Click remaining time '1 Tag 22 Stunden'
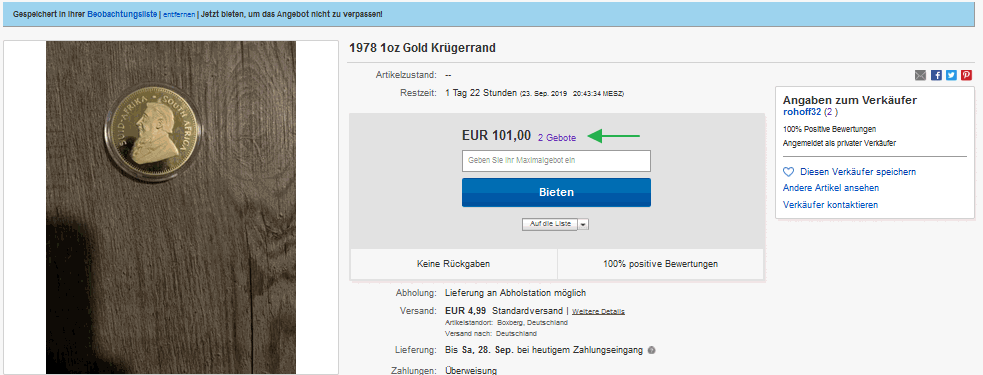 pyautogui.click(x=481, y=93)
